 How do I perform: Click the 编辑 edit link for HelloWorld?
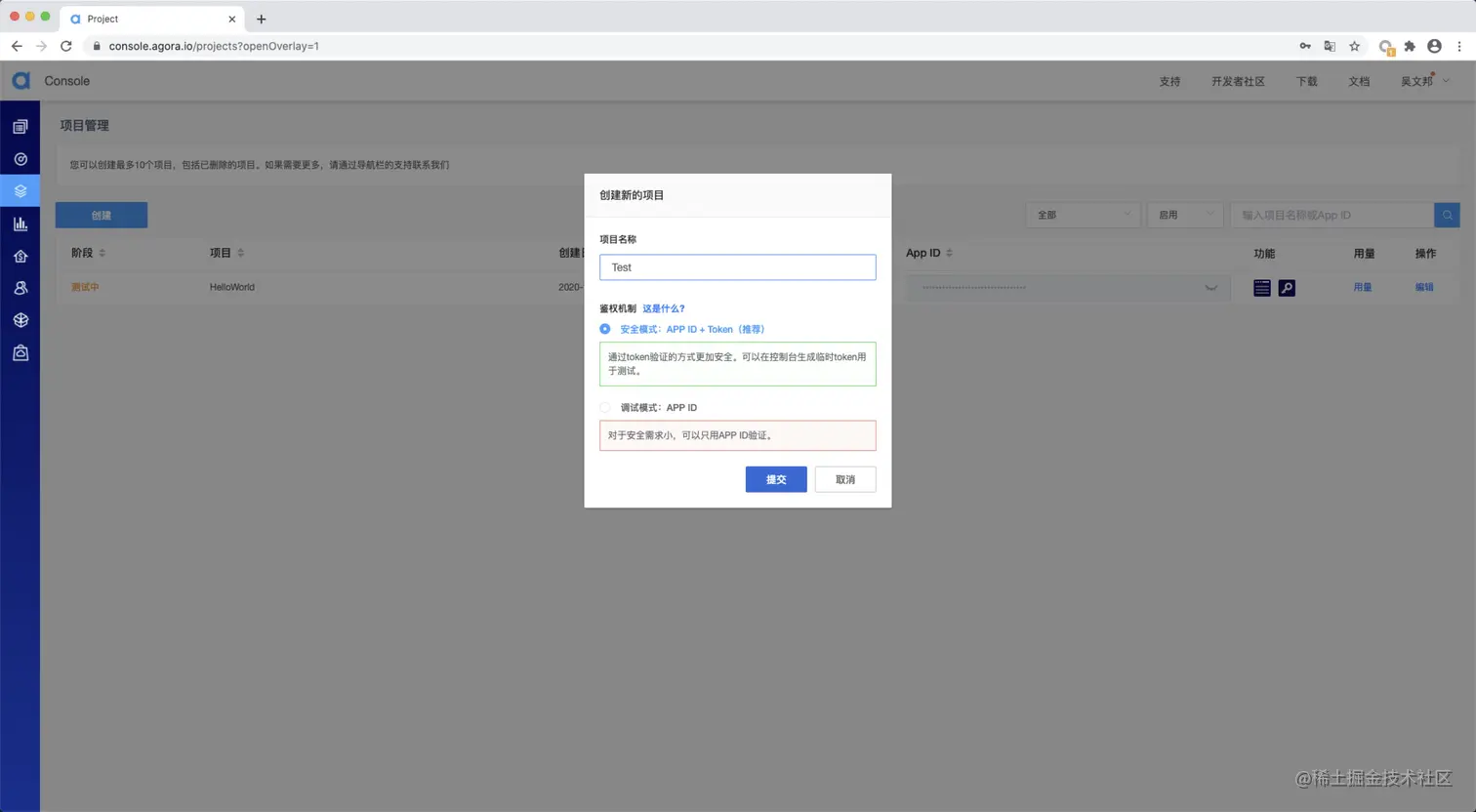pyautogui.click(x=1424, y=287)
